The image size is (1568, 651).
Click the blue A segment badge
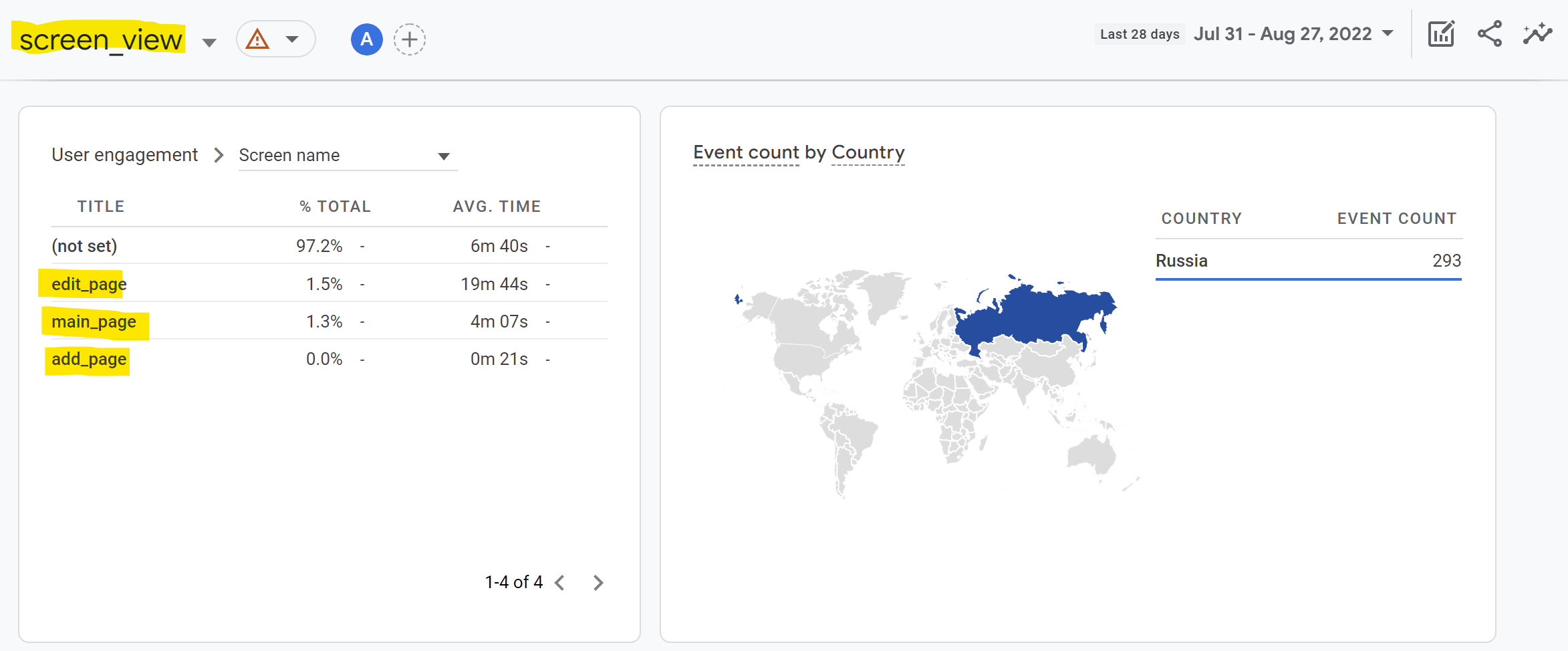pos(366,39)
